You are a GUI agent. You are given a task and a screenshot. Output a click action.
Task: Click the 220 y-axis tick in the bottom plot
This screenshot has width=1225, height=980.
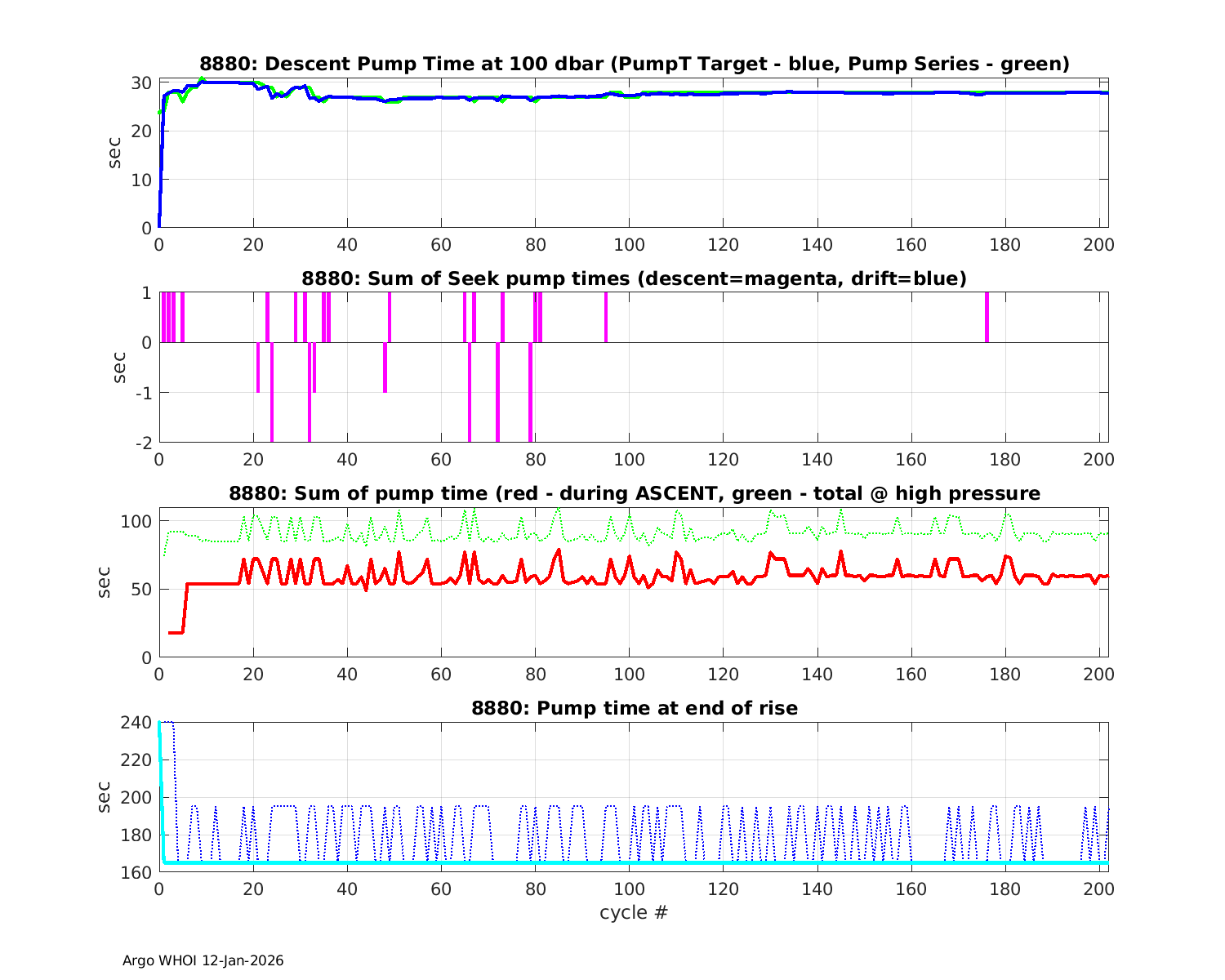[x=137, y=760]
